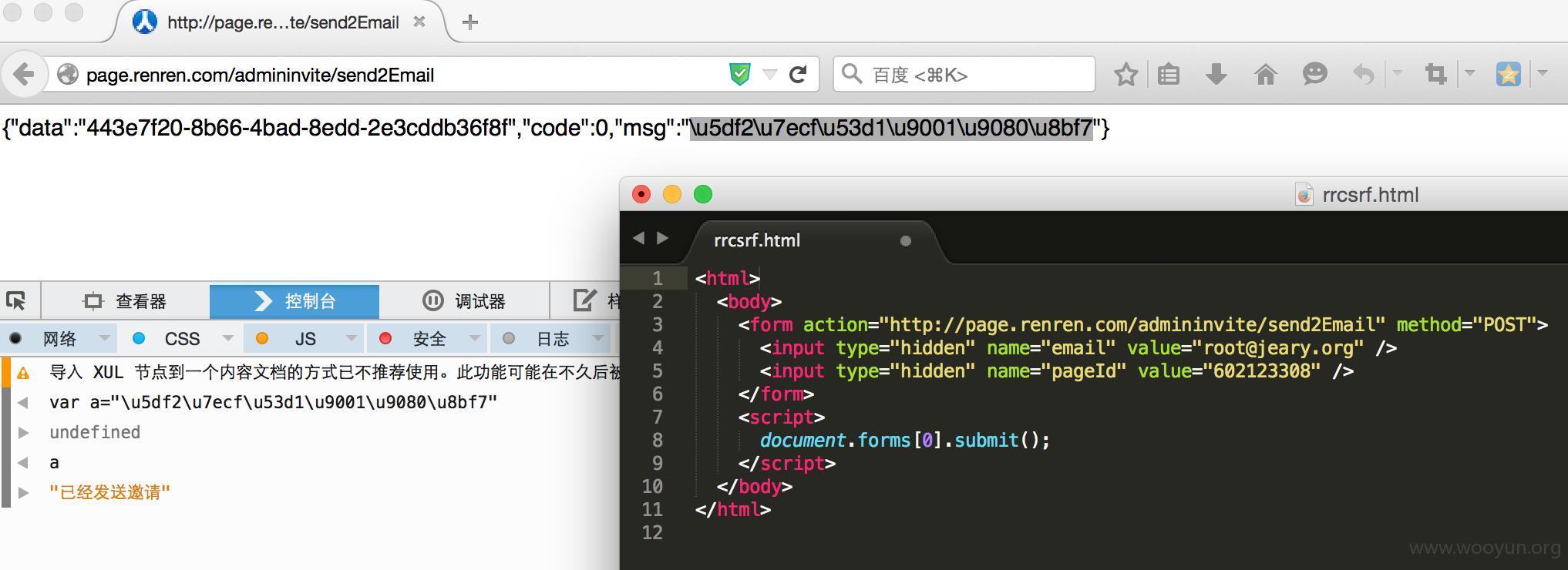Click line number 3 in editor gutter
Screen dimensions: 1568x570
tap(657, 325)
